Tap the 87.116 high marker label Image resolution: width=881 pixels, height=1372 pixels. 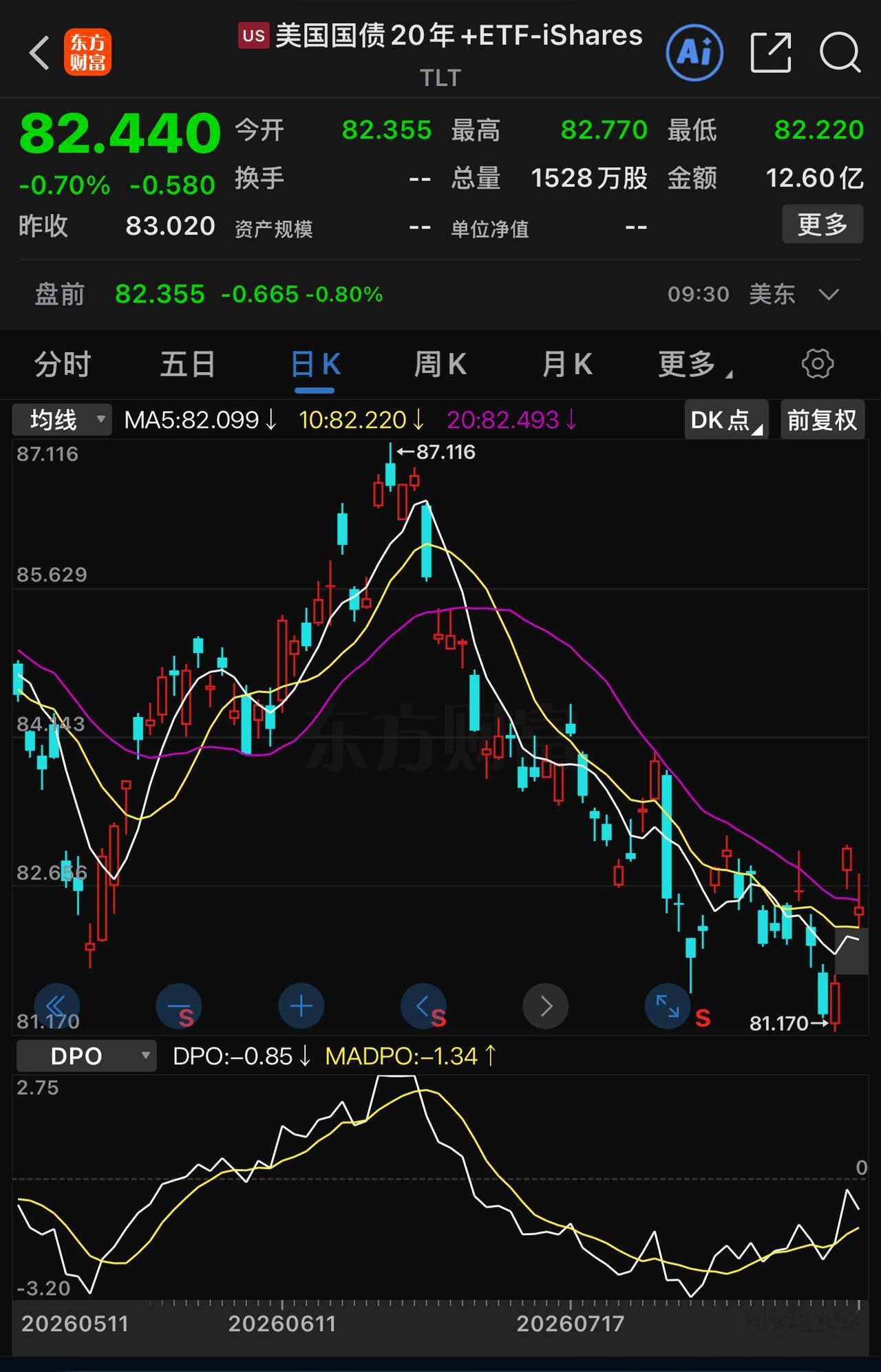[445, 452]
